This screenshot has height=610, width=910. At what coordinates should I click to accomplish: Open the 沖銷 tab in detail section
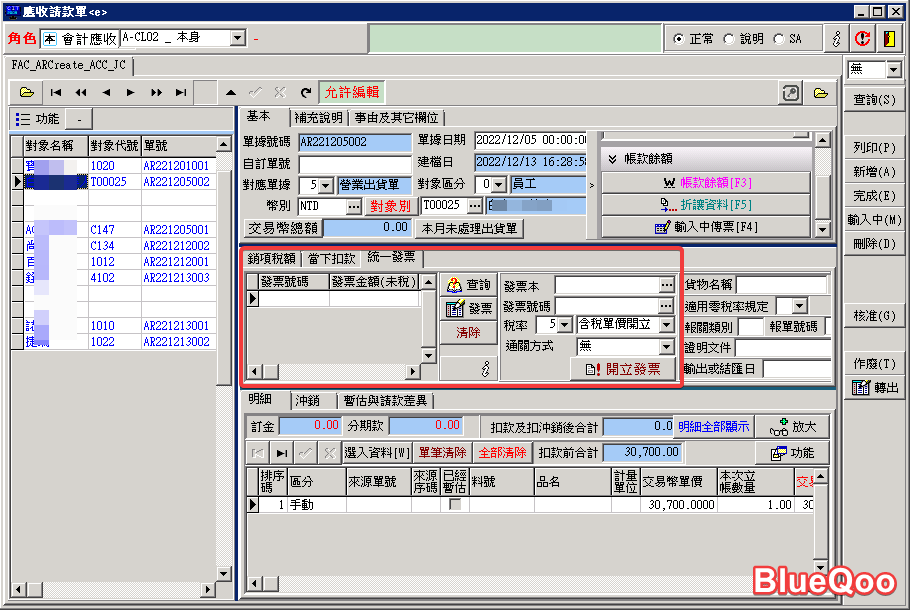tap(307, 401)
